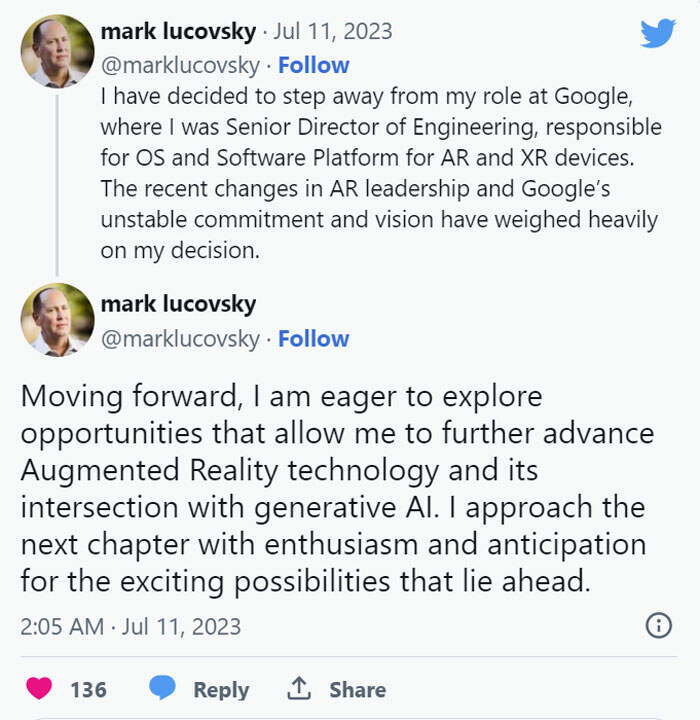Open the top 'mark lucovsky' display name
700x720 pixels.
coord(178,32)
